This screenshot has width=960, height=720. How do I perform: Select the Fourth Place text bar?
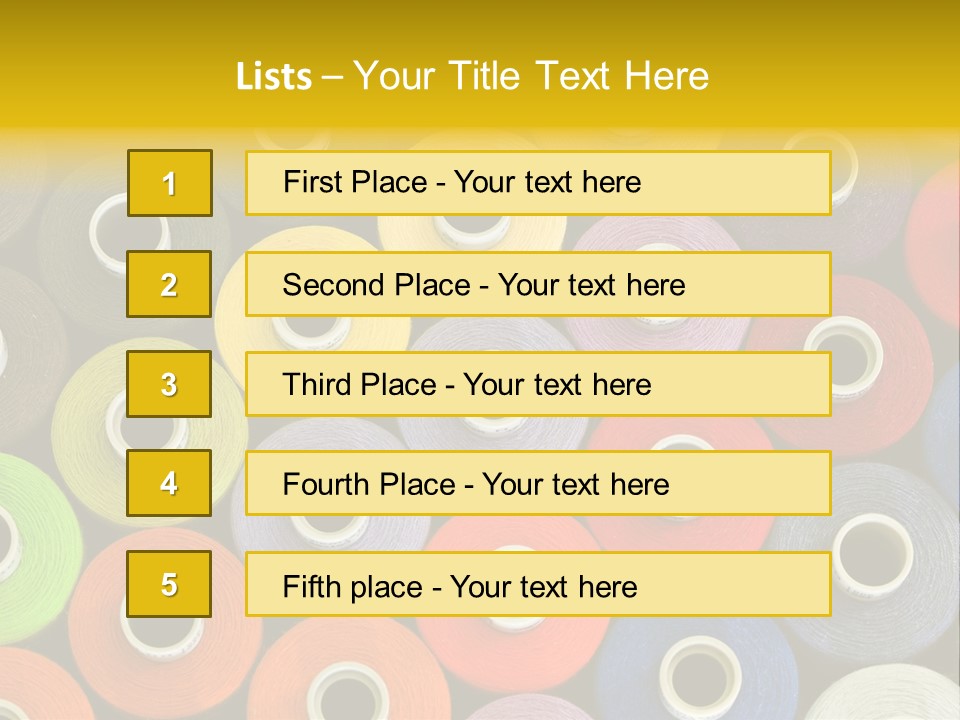click(538, 483)
